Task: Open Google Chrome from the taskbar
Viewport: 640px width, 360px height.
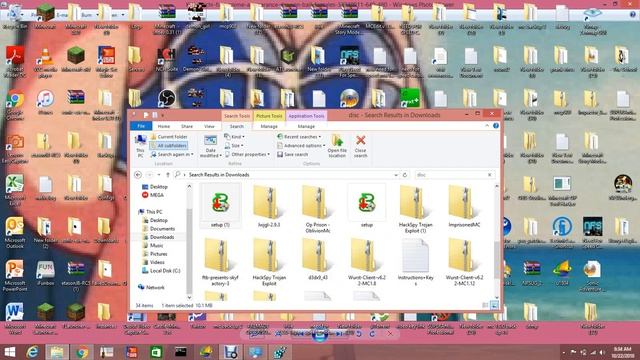Action: tap(82, 352)
